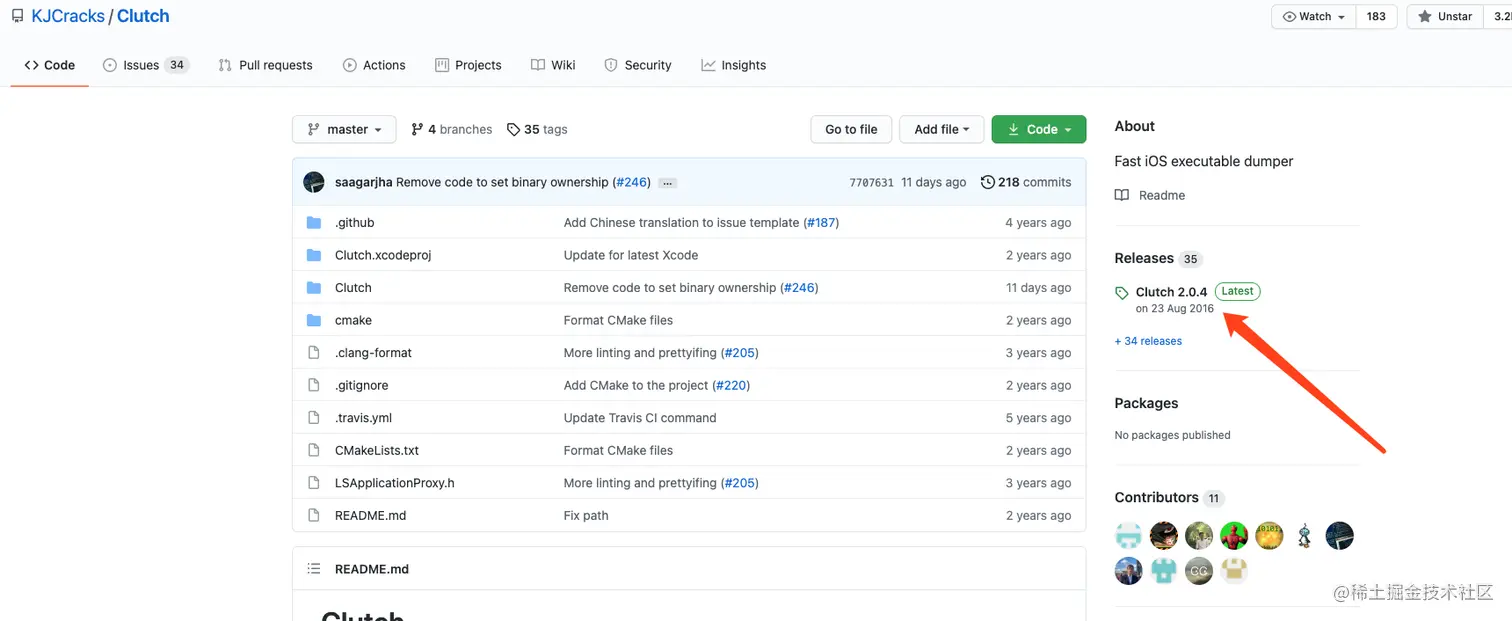Viewport: 1512px width, 621px height.
Task: Click the folder icon next to Clutch.xcodeproj
Action: (x=314, y=255)
